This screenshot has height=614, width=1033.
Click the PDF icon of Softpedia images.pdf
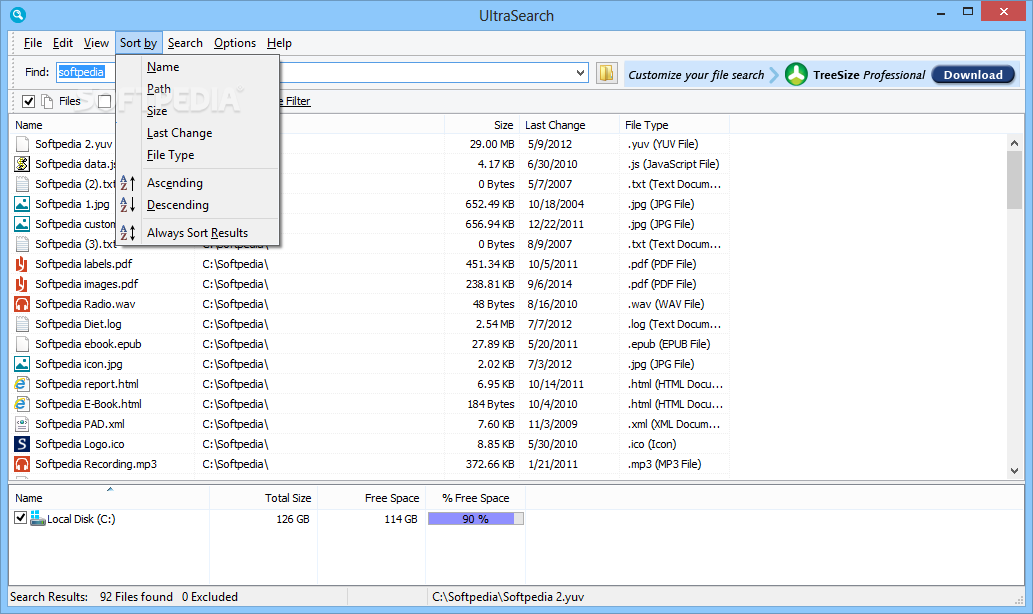[22, 284]
